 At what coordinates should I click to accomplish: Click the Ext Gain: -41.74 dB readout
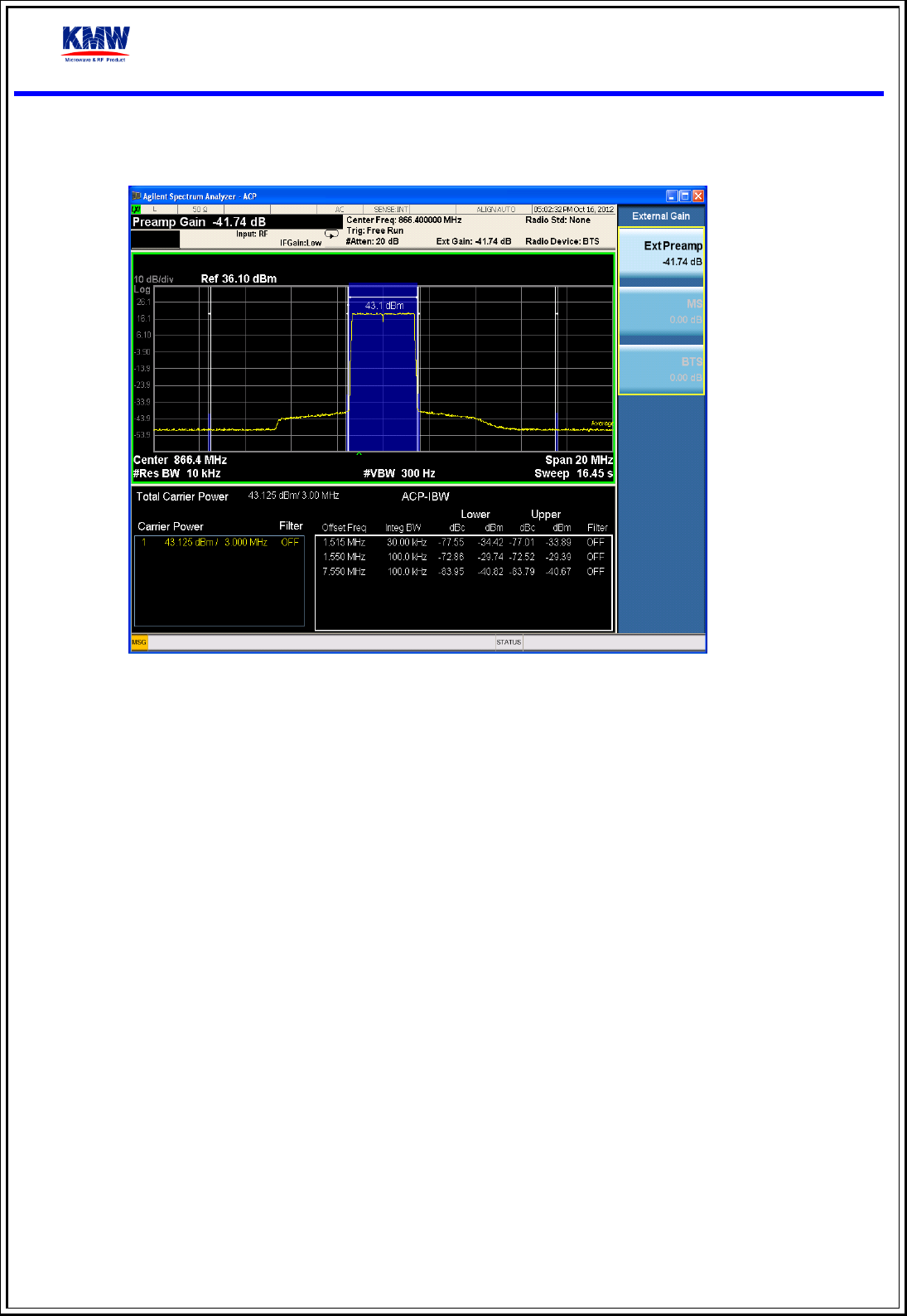[x=474, y=242]
